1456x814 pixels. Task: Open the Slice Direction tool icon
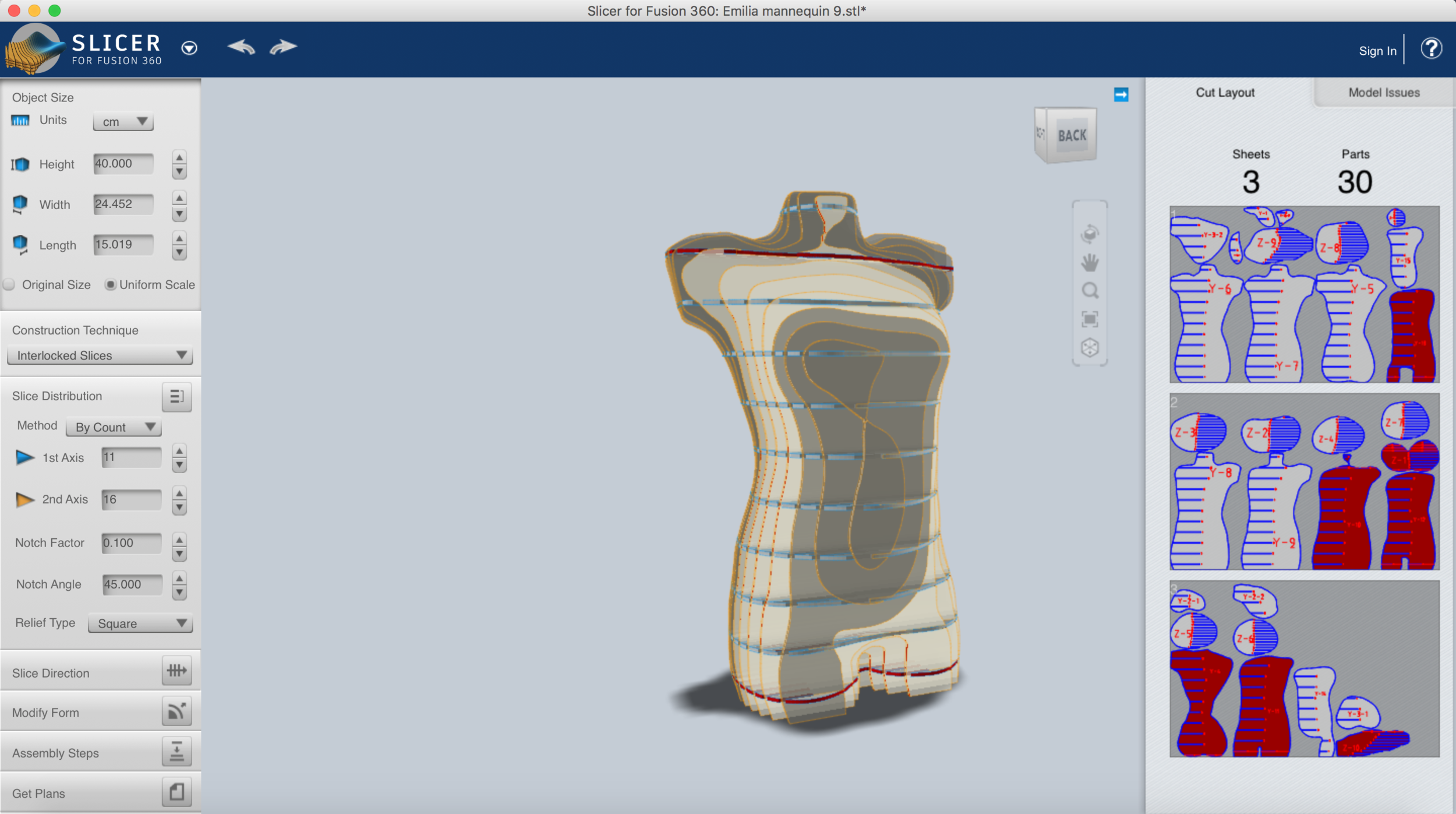click(x=177, y=671)
